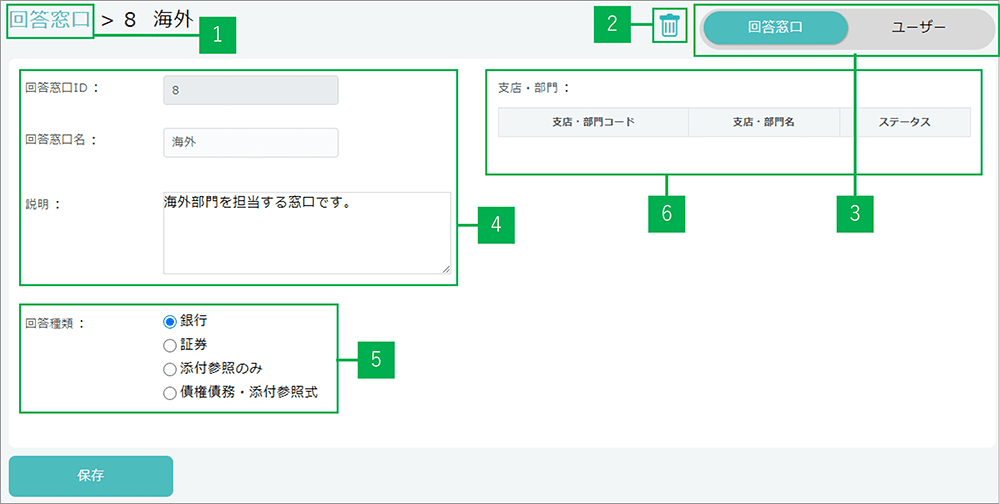Grab the resize handle of 説明 textarea
The height and width of the screenshot is (504, 1000).
[445, 268]
